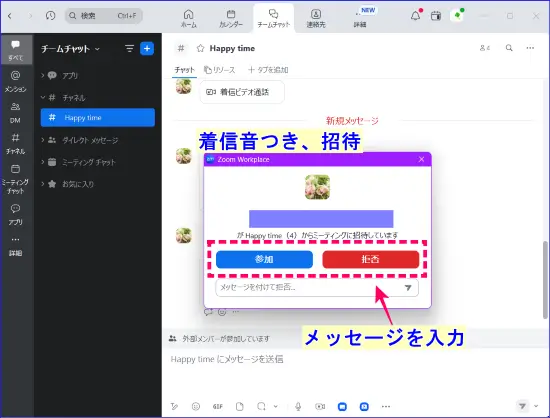This screenshot has width=550, height=418.
Task: Select すべて in the left sidebar
Action: [x=16, y=50]
